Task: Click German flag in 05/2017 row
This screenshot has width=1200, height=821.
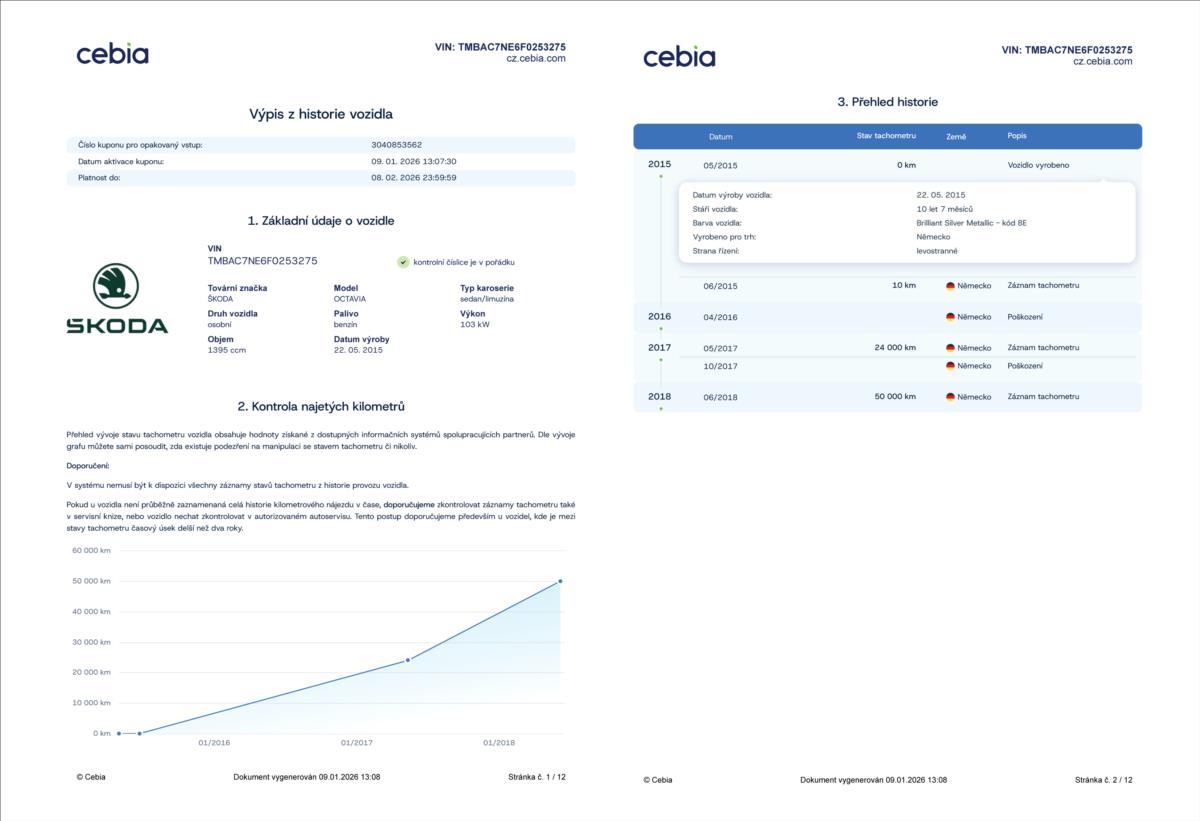Action: (x=950, y=348)
